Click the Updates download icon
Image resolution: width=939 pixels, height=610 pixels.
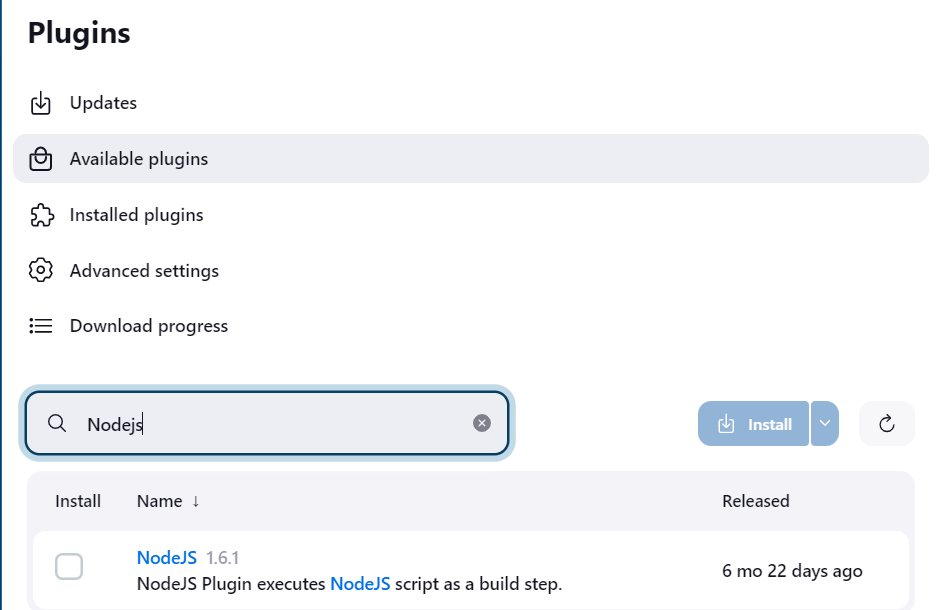coord(40,103)
